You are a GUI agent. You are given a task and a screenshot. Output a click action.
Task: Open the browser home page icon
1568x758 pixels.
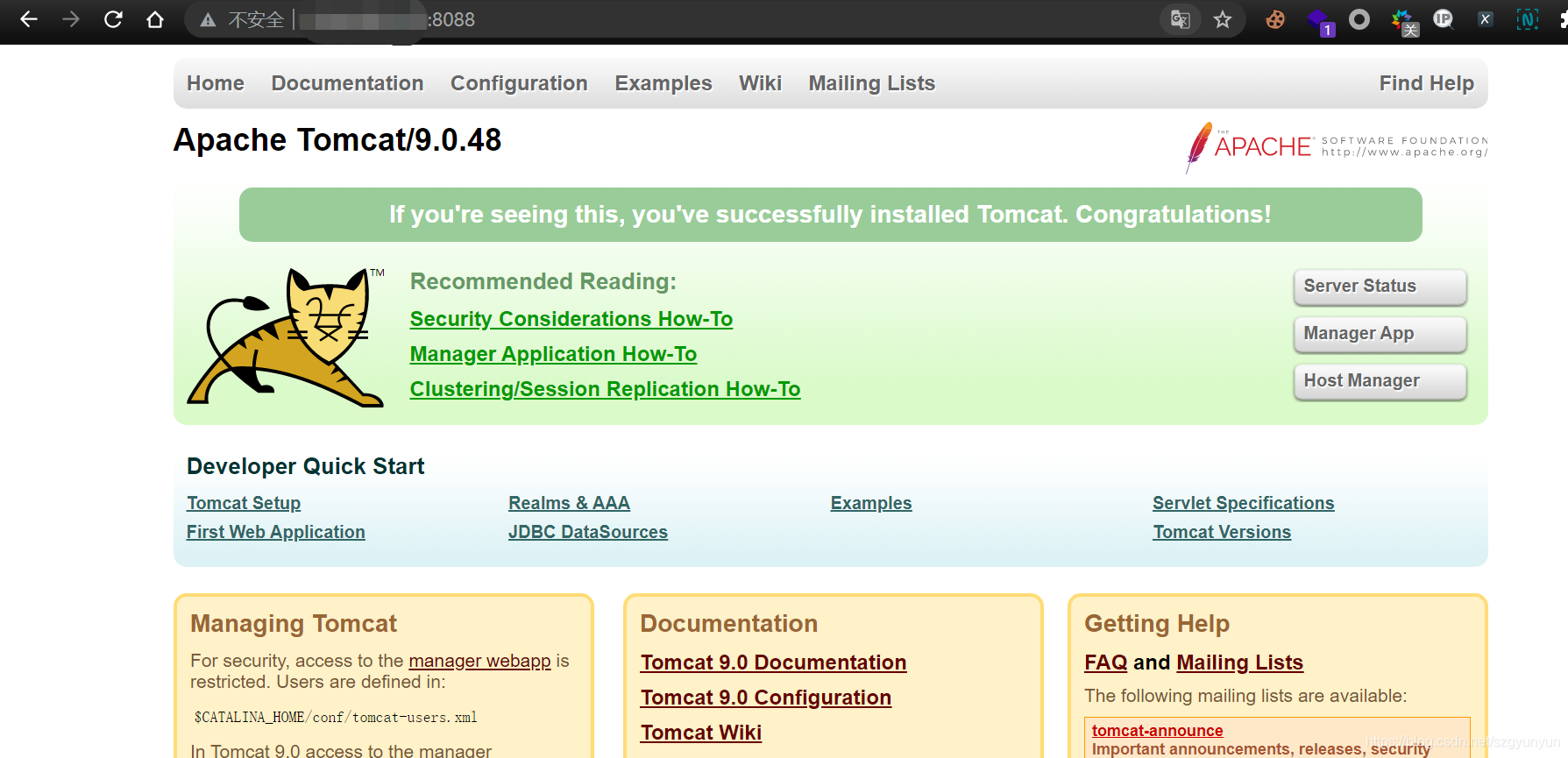(x=155, y=19)
